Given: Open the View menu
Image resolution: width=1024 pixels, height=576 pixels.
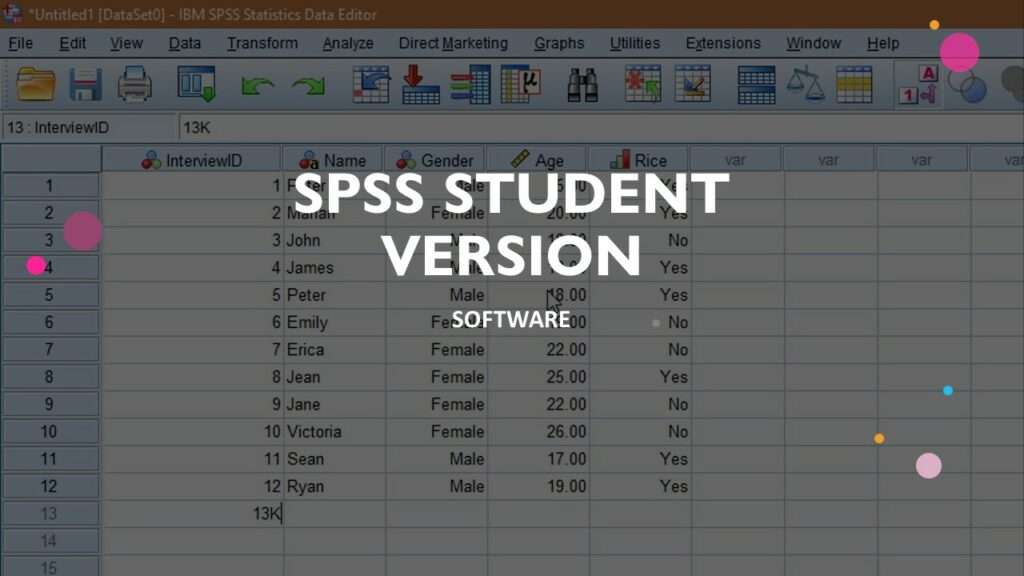Looking at the screenshot, I should [x=126, y=43].
